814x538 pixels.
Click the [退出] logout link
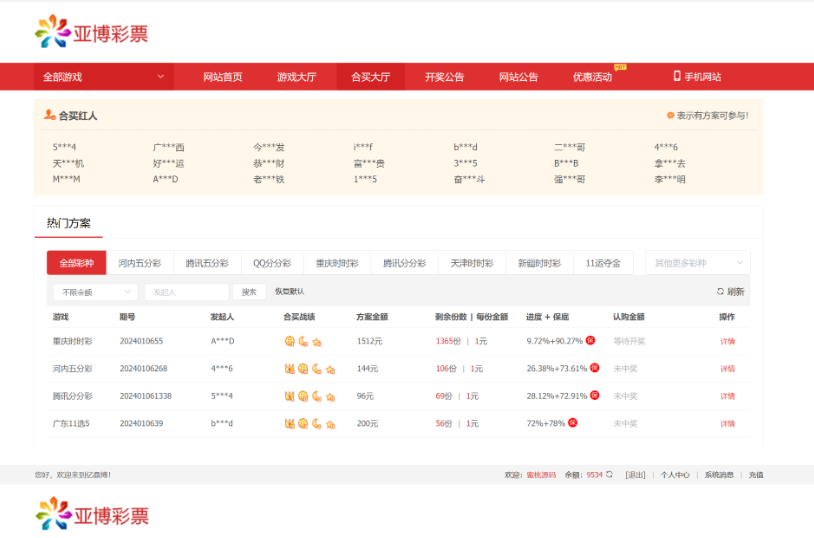[x=635, y=475]
